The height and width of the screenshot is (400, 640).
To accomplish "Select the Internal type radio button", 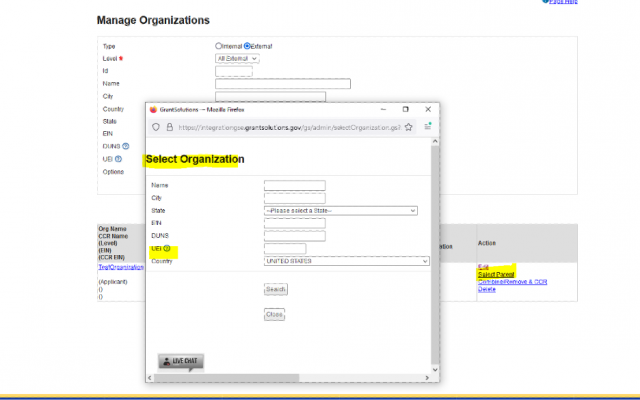I will [x=220, y=46].
